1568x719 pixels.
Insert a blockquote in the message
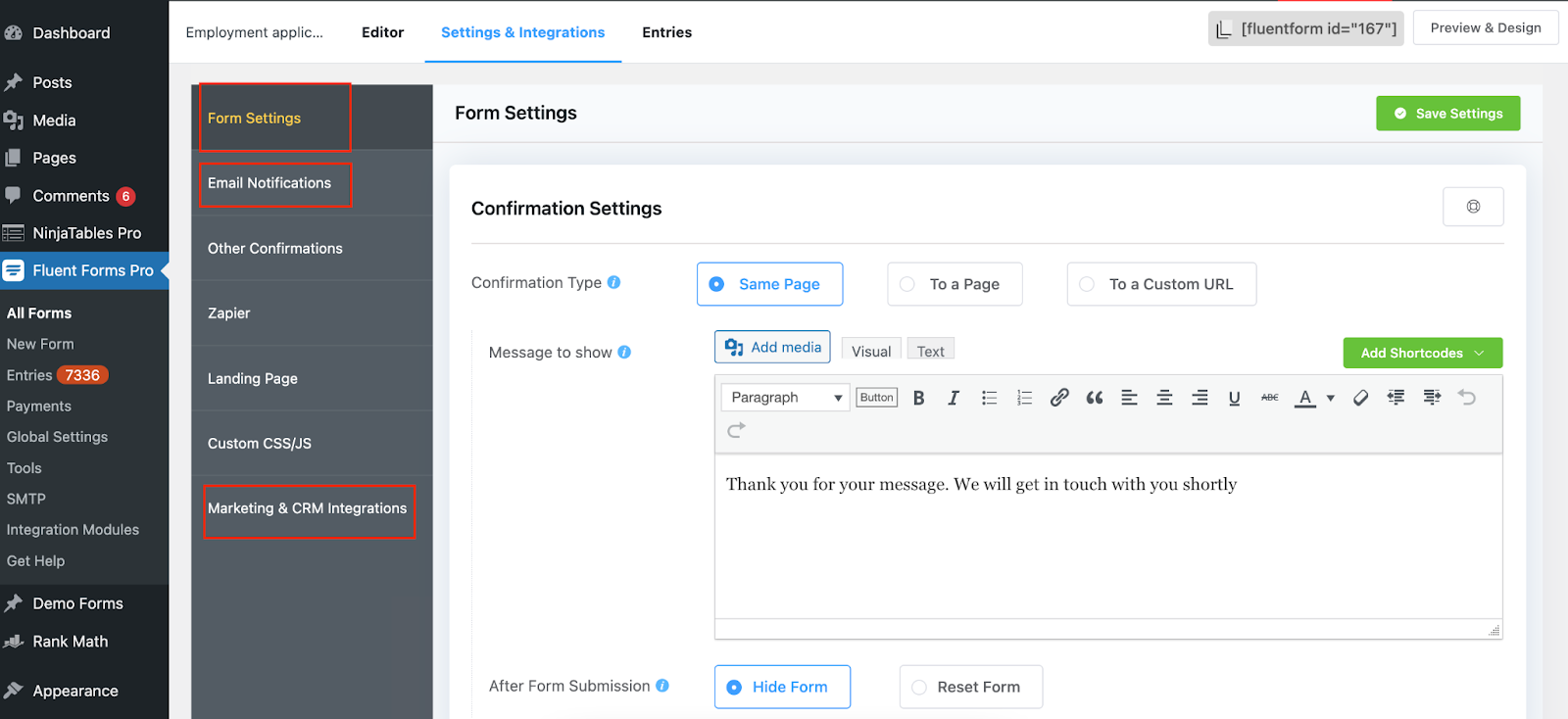(x=1095, y=398)
